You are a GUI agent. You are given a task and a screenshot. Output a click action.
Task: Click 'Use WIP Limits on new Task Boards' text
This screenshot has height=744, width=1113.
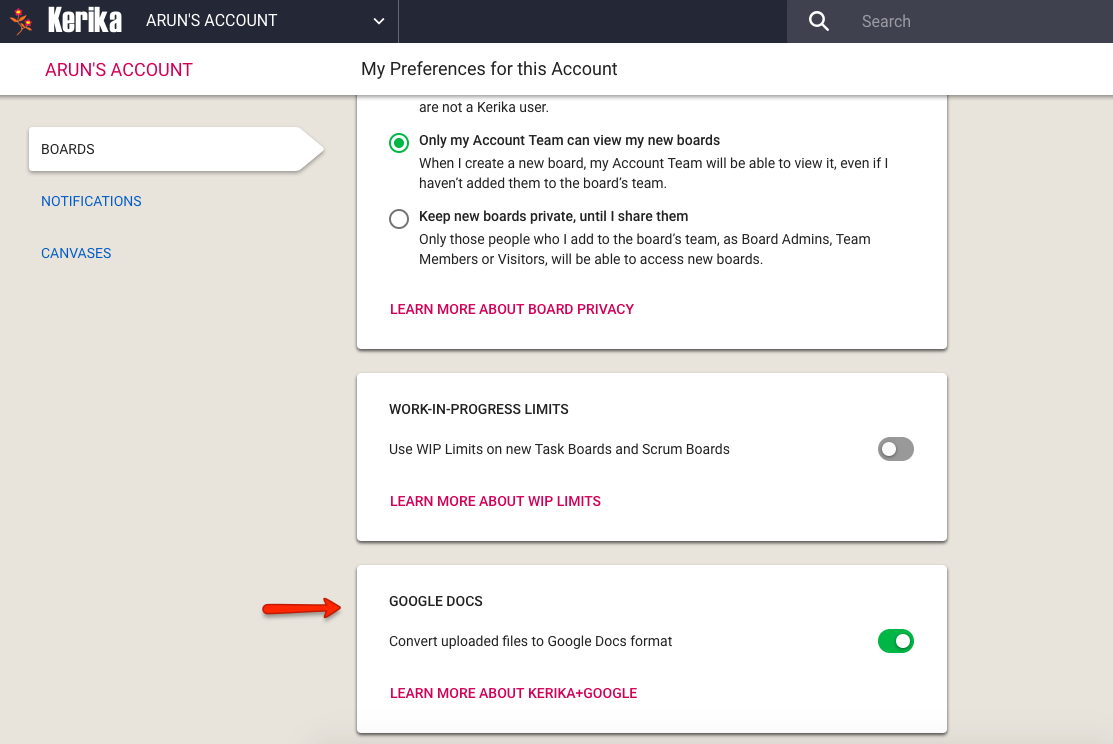pos(559,449)
